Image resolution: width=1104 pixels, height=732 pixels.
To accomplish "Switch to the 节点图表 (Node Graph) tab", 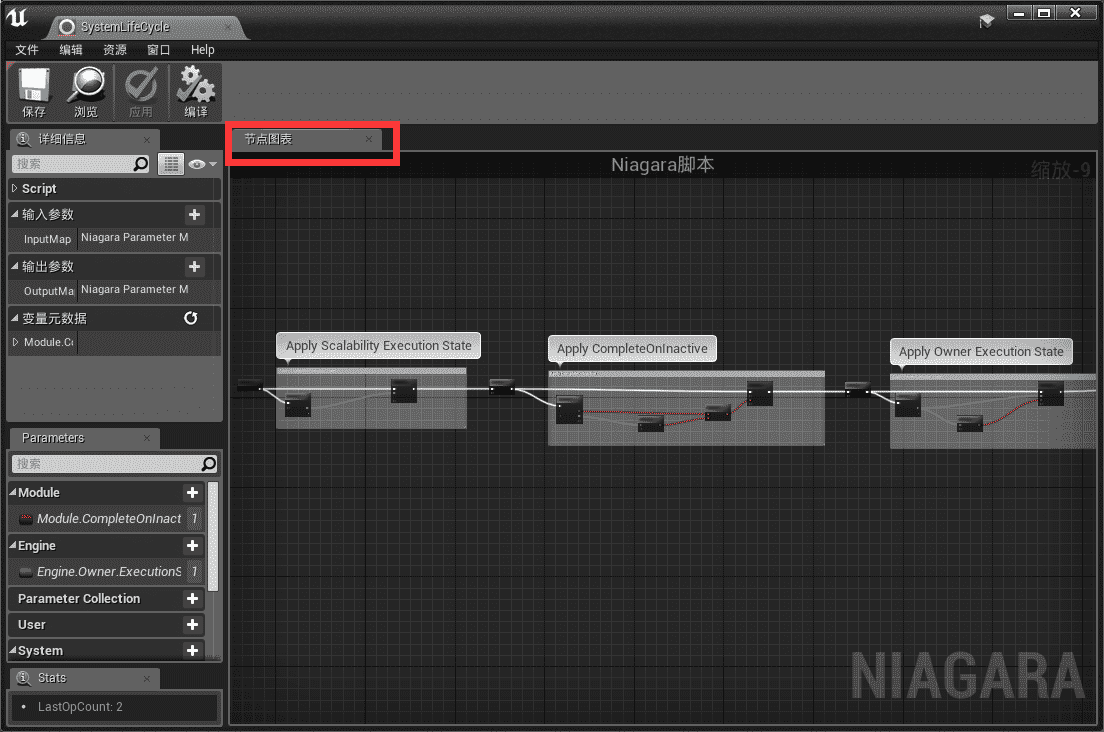I will [269, 139].
